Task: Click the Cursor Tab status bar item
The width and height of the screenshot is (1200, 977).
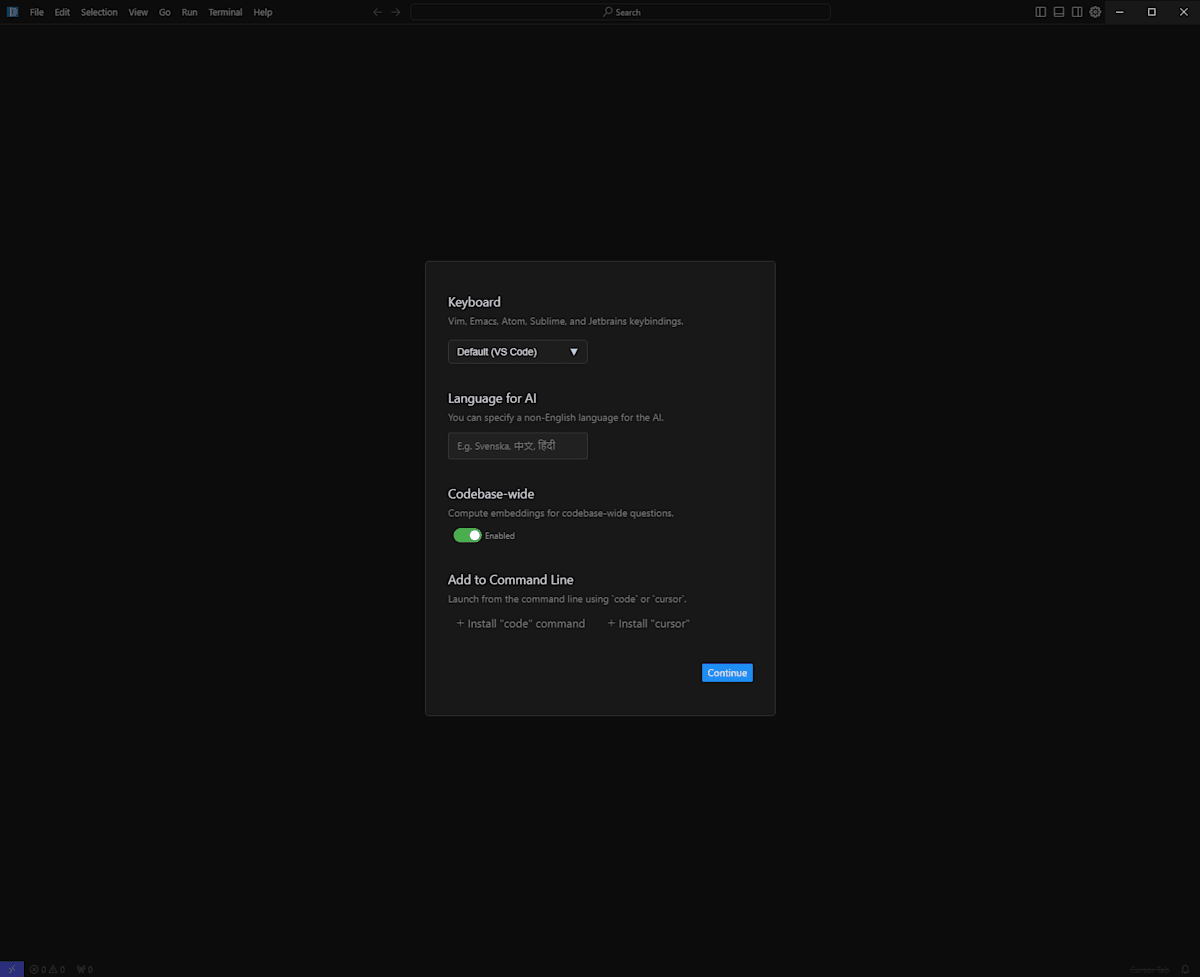Action: (1150, 969)
